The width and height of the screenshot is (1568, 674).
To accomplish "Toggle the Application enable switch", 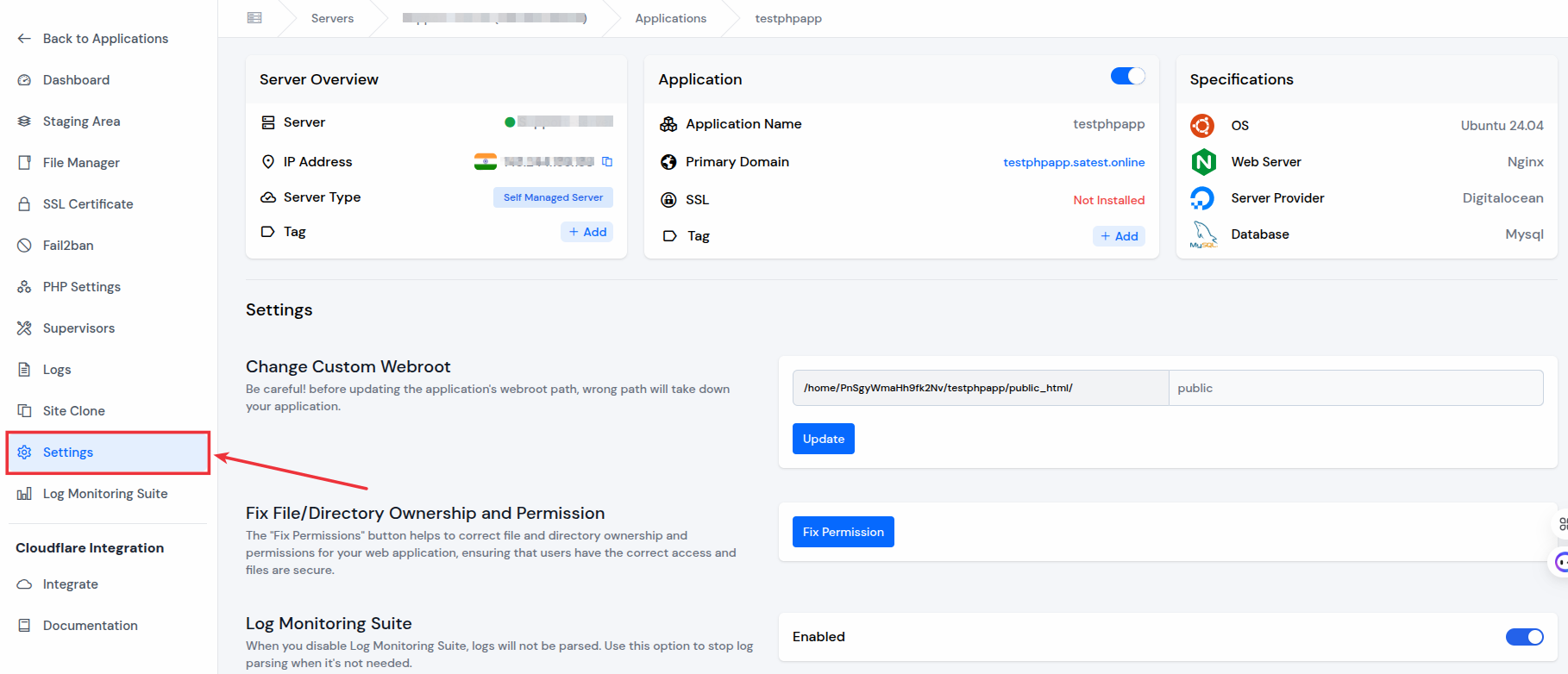I will click(x=1127, y=76).
